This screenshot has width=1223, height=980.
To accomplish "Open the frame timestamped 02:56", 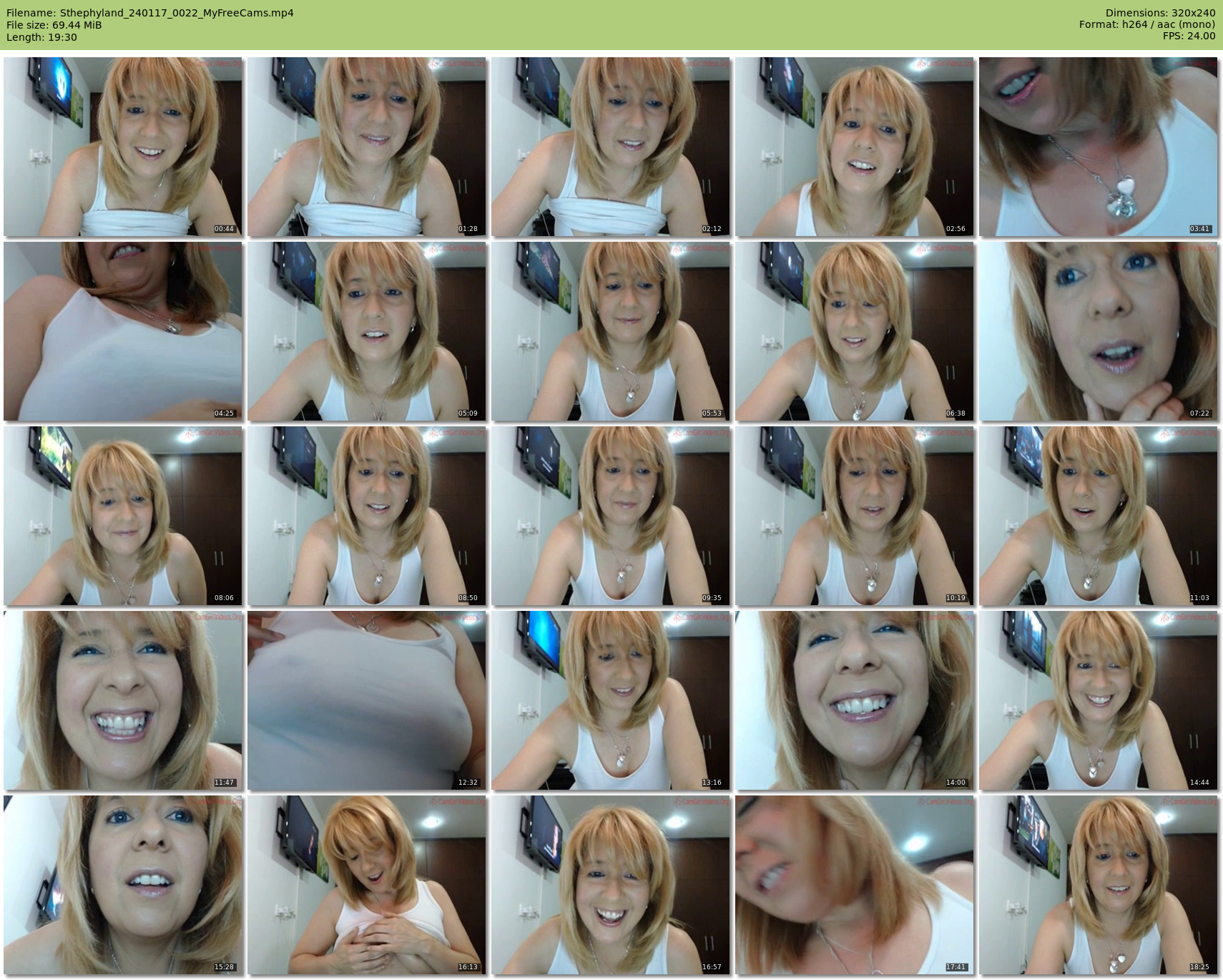I will (854, 147).
